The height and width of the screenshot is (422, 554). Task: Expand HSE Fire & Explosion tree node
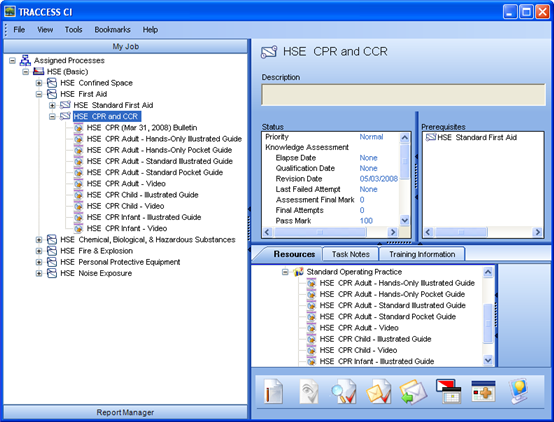coord(39,251)
